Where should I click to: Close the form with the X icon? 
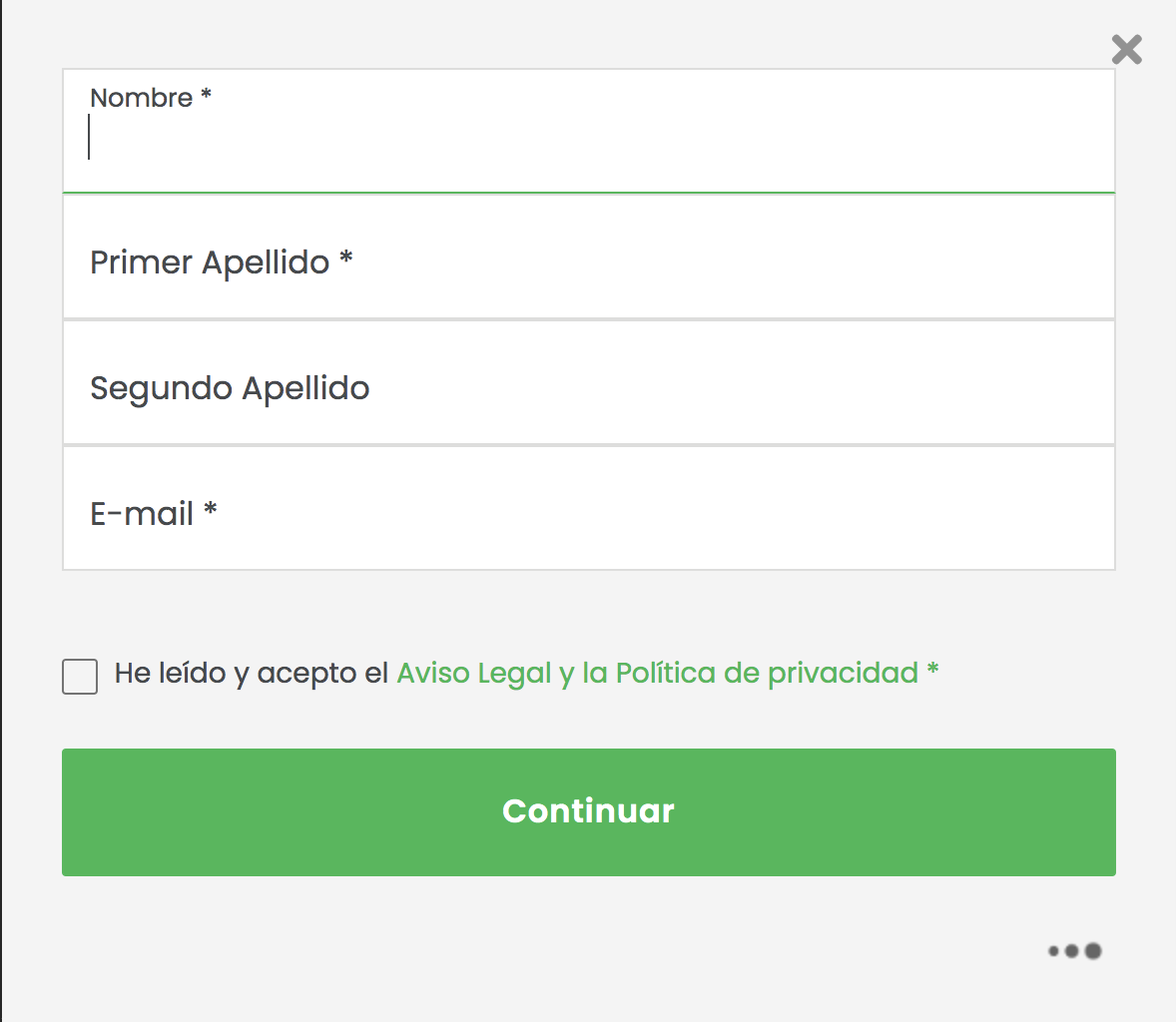pos(1126,49)
